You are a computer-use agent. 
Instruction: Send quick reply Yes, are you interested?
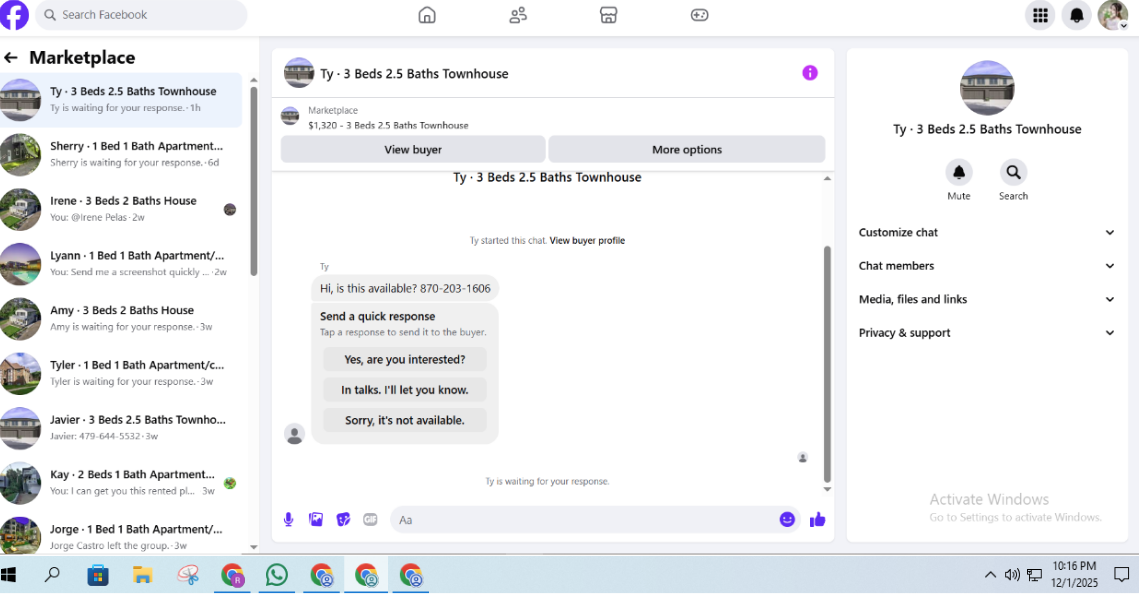405,359
